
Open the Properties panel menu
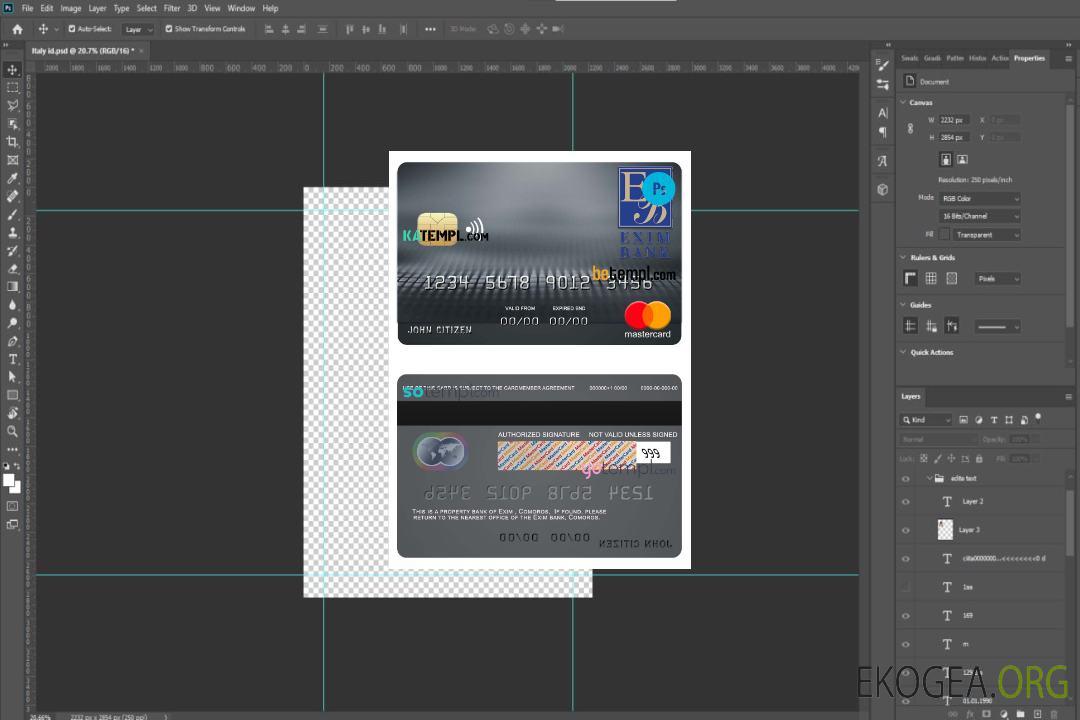coord(1068,59)
